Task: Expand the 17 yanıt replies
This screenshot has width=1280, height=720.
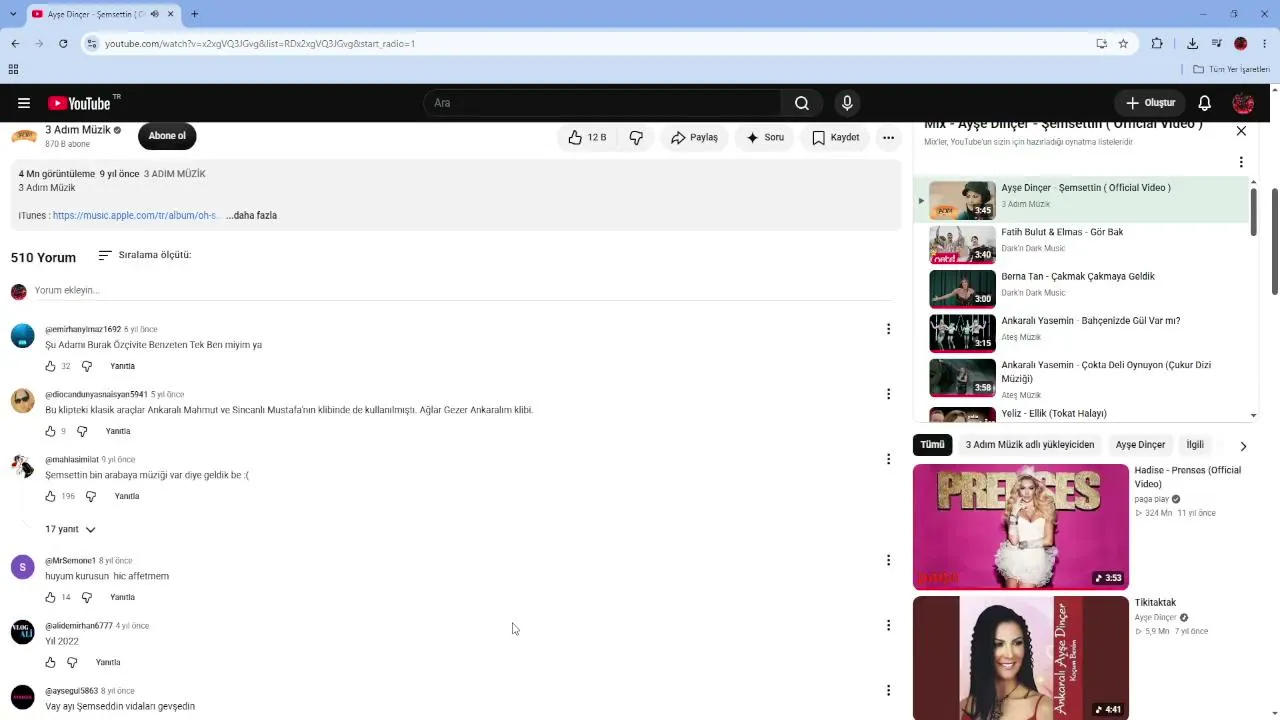Action: click(x=70, y=529)
